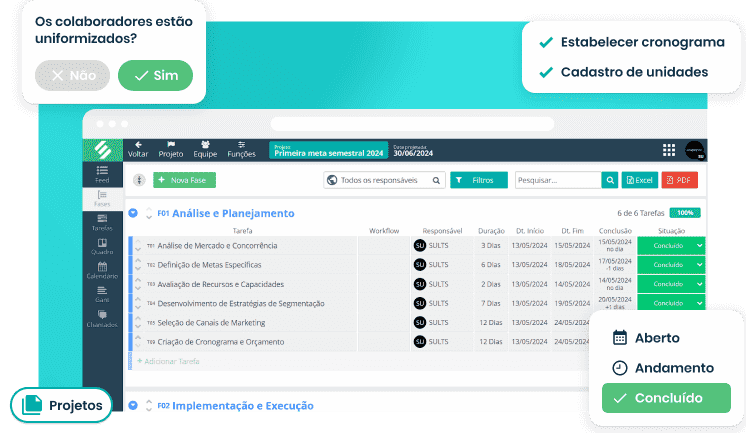Click reorder arrows on Seleção de Canais row

(138, 323)
